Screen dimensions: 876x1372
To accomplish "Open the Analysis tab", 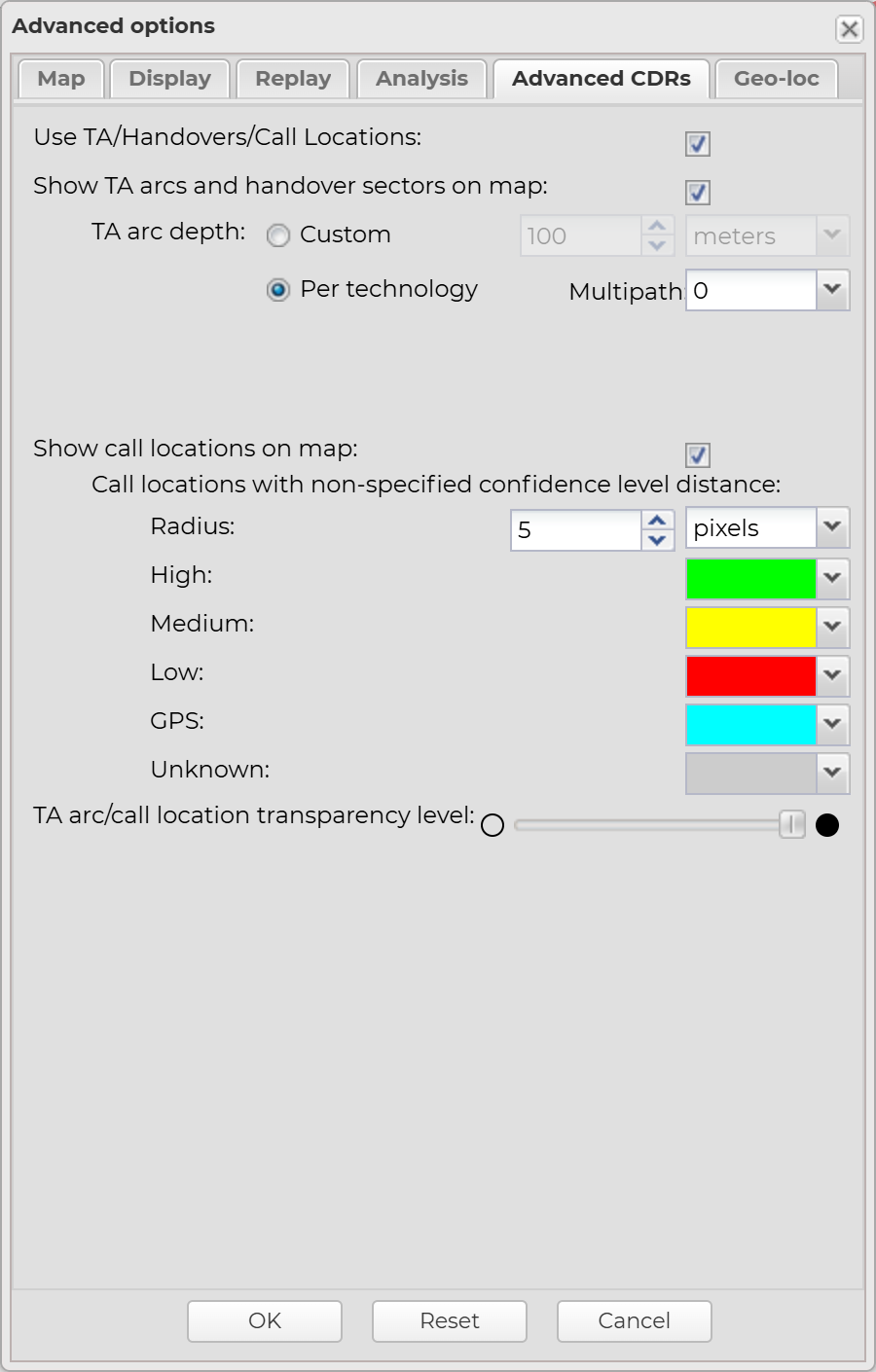I will [x=421, y=79].
